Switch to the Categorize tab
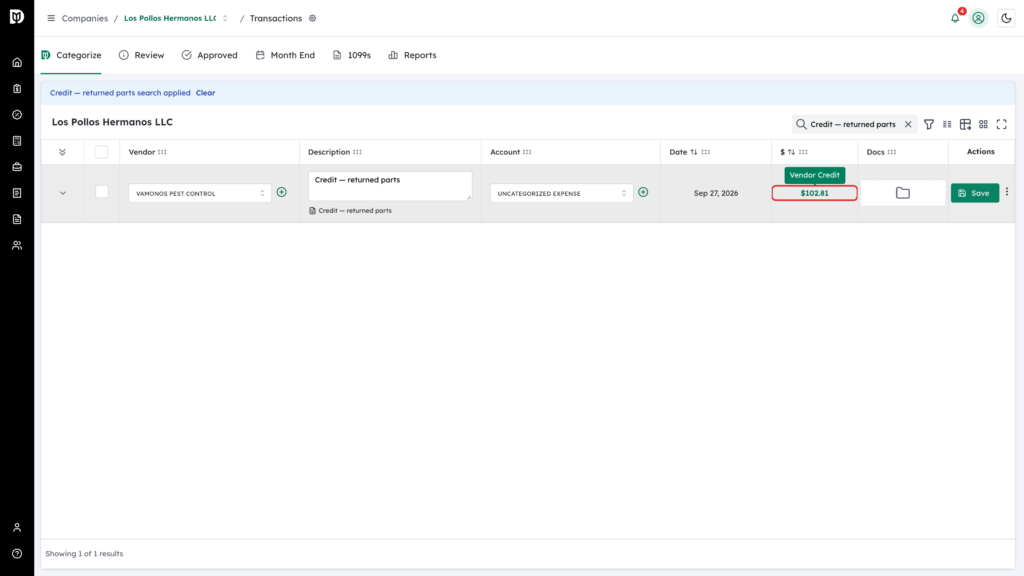 (x=71, y=56)
